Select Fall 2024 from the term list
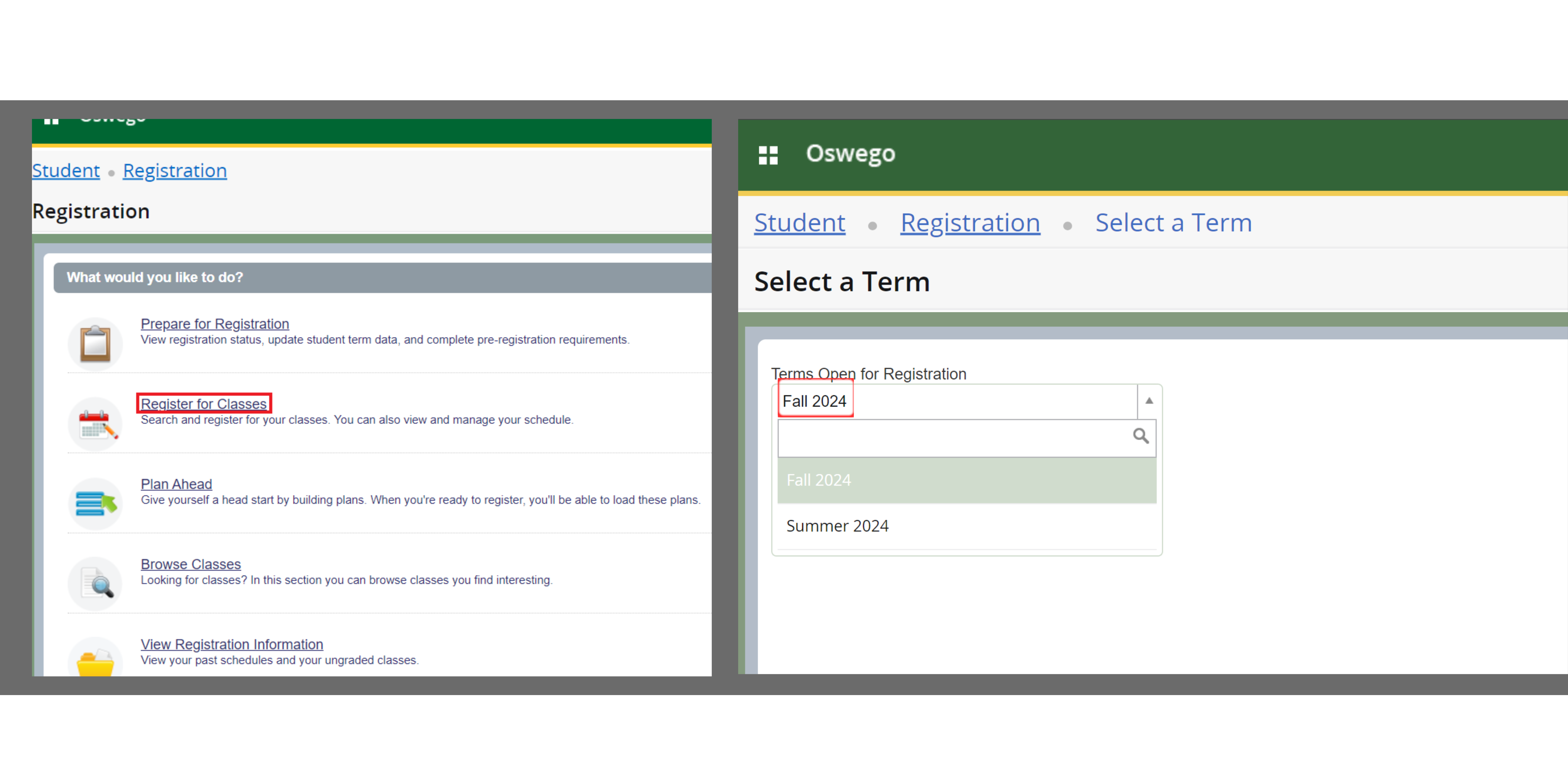 click(x=967, y=480)
